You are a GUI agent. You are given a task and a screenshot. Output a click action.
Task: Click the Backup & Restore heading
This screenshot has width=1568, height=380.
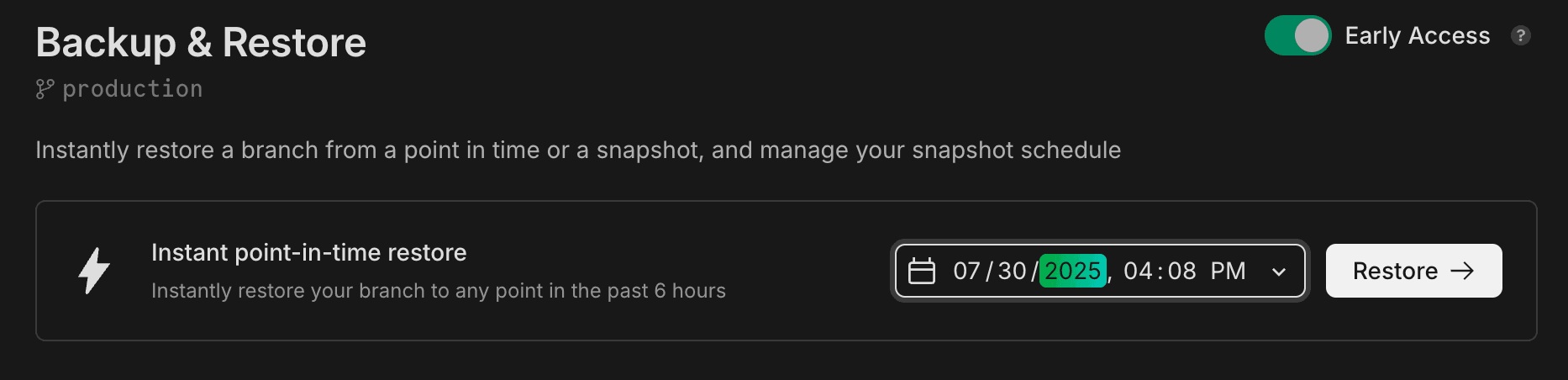(201, 43)
